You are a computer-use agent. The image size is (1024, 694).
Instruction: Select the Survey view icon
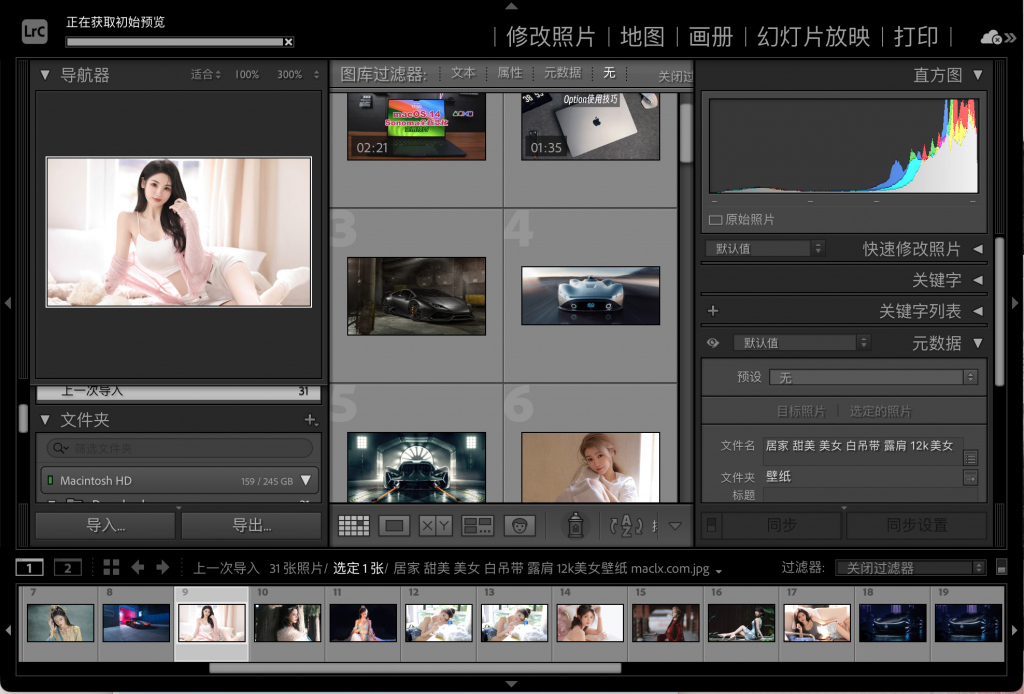[x=477, y=525]
